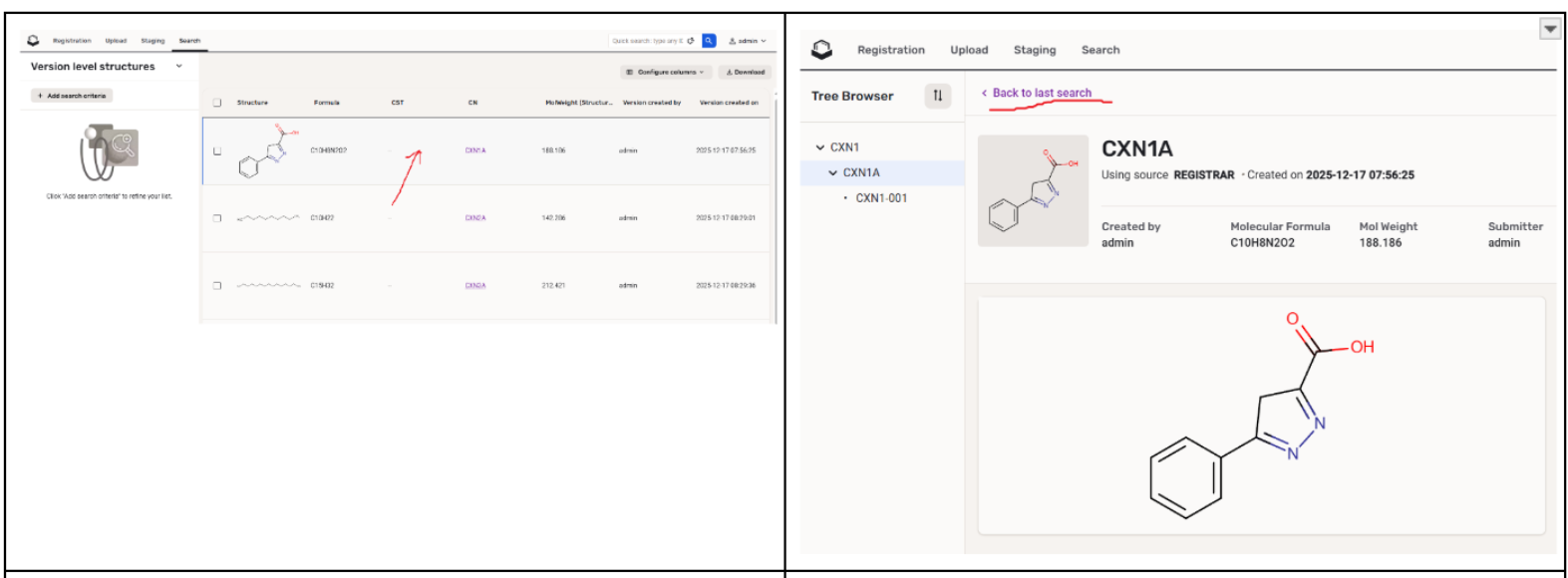This screenshot has height=578, width=1568.
Task: Click the Download button above the table
Action: [746, 72]
